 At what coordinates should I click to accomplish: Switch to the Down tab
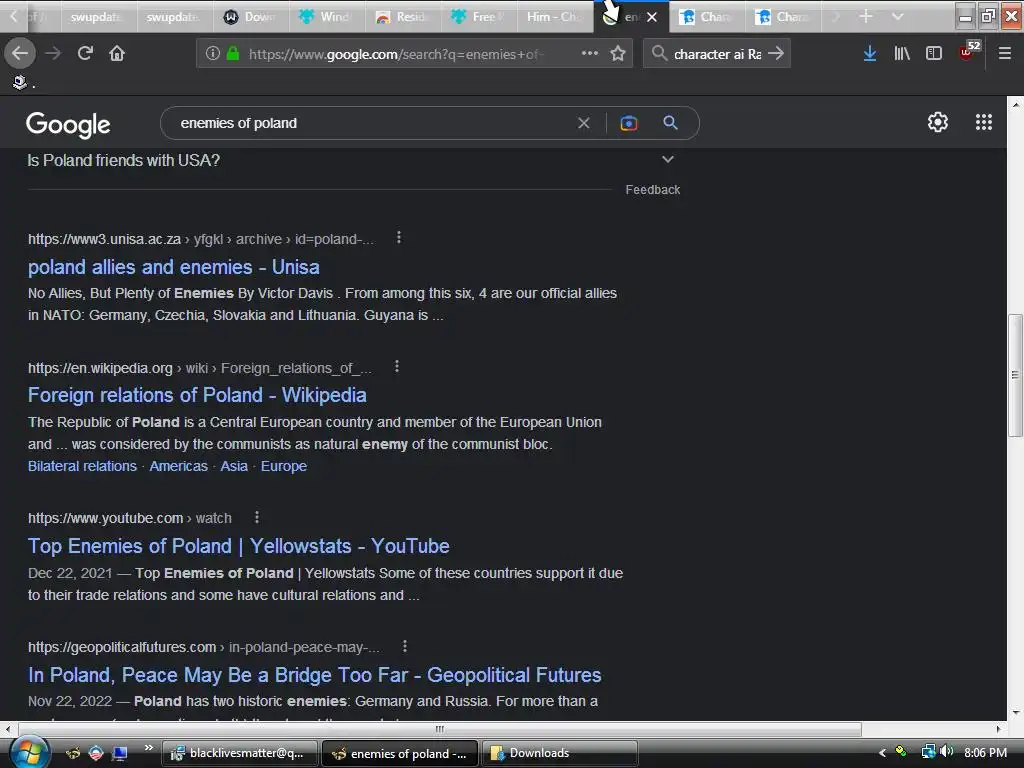point(251,17)
